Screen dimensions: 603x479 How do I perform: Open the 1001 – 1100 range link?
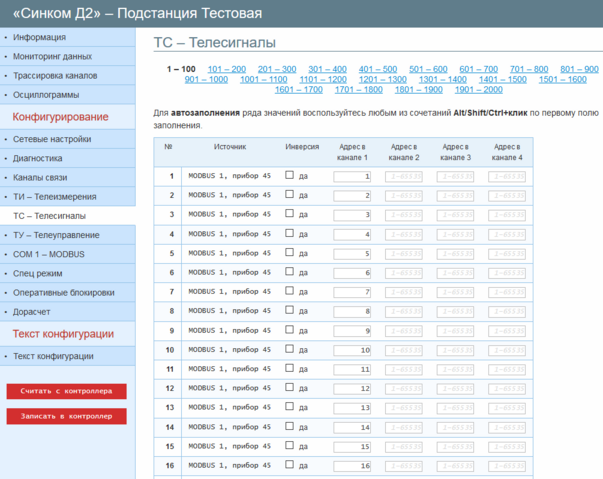click(x=264, y=79)
